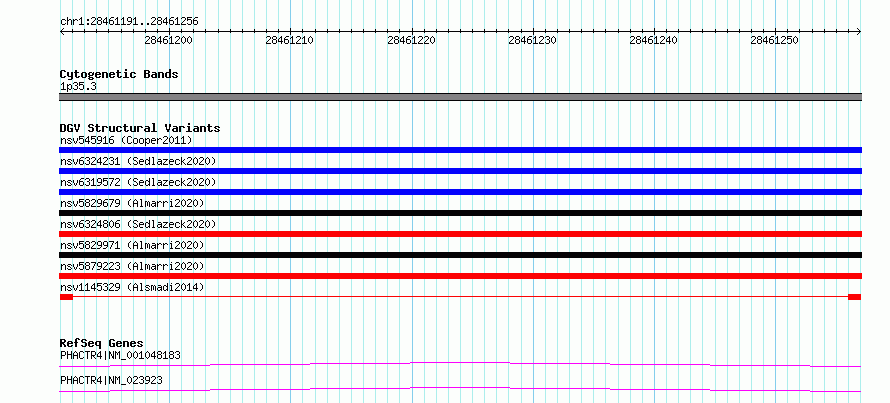The image size is (890, 403).
Task: Select the magenta line of PHACTR4|NM_023923
Action: 460,389
